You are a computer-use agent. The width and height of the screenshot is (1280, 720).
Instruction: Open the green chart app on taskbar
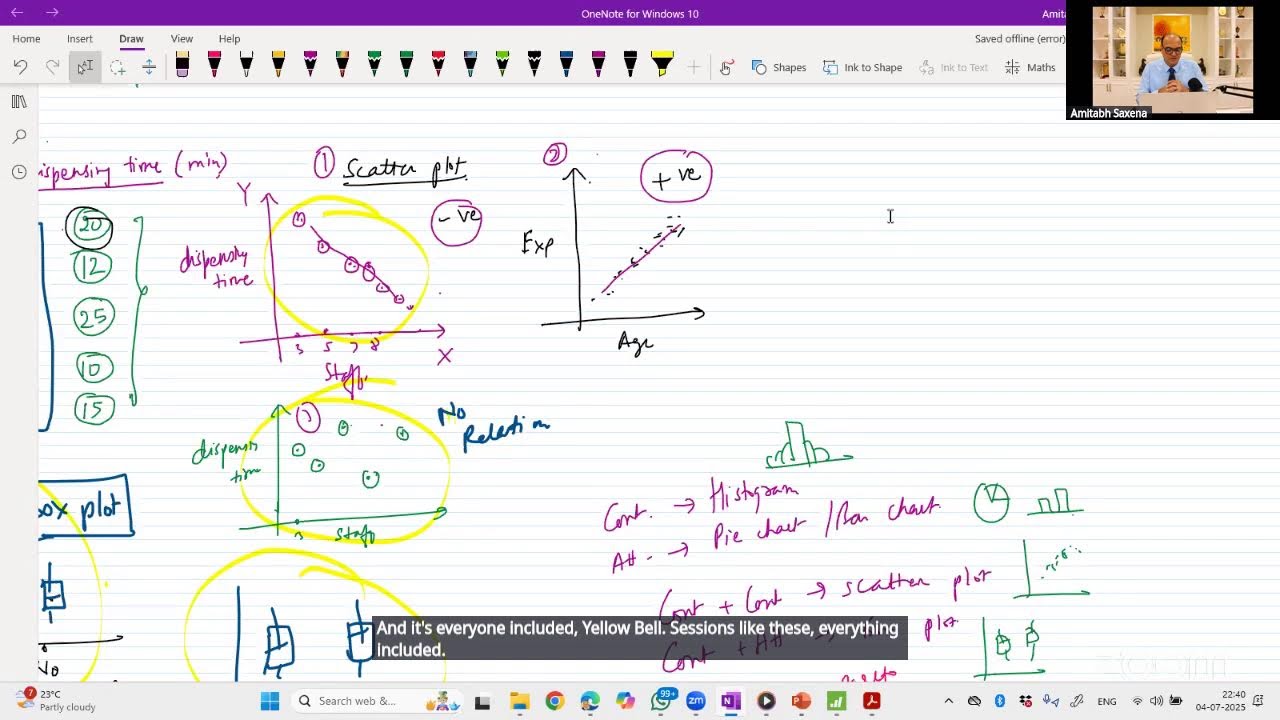pyautogui.click(x=836, y=701)
